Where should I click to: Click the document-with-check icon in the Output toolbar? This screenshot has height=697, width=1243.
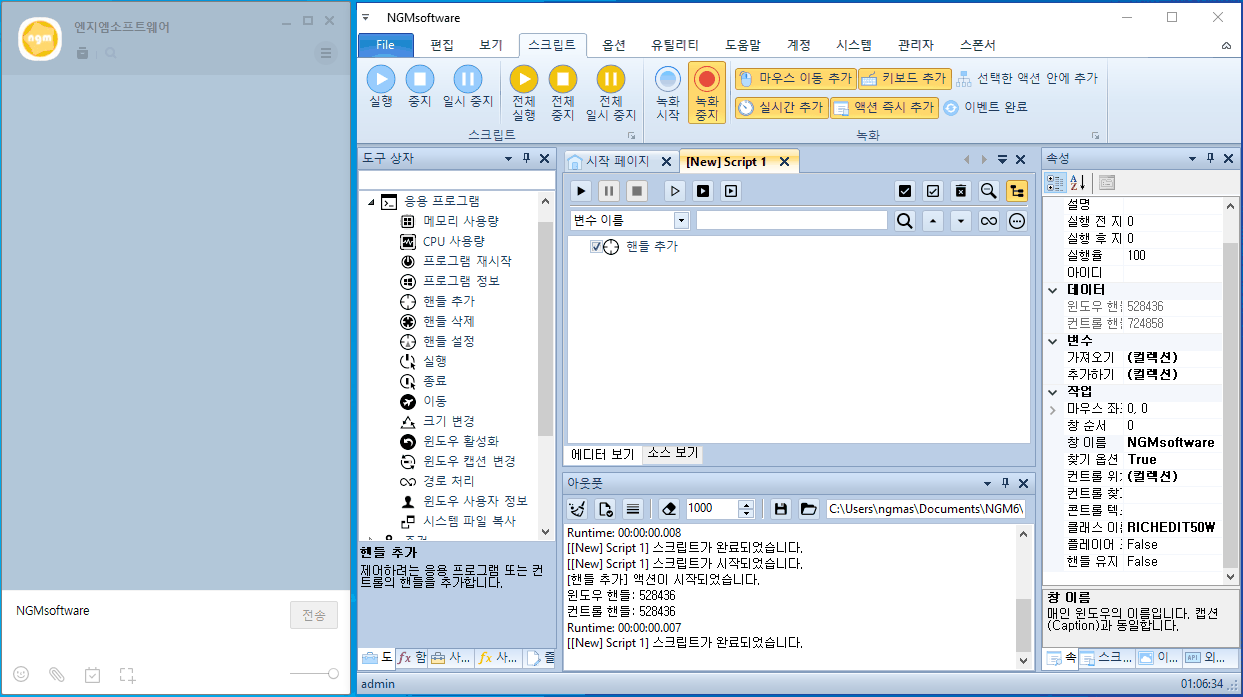[x=605, y=508]
